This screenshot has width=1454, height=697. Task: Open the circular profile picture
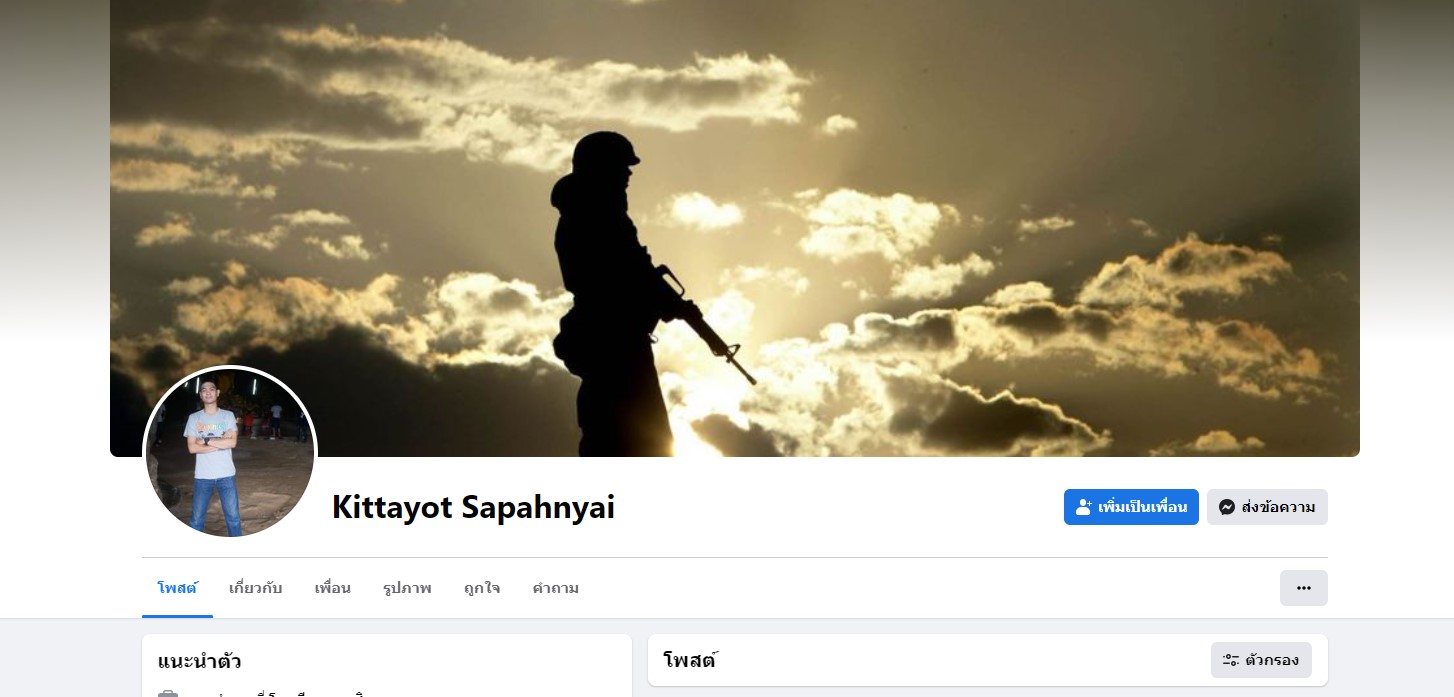point(230,452)
